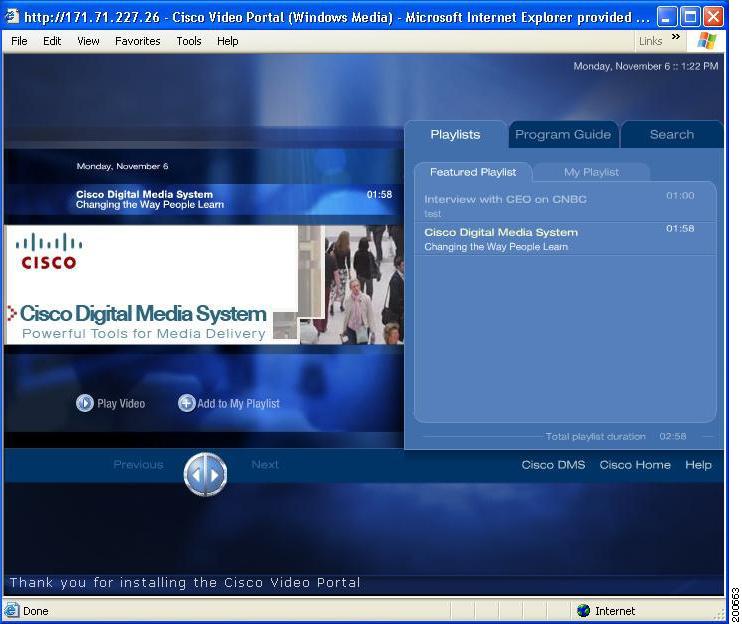742x624 pixels.
Task: Maximize the Internet Explorer window
Action: [x=690, y=17]
